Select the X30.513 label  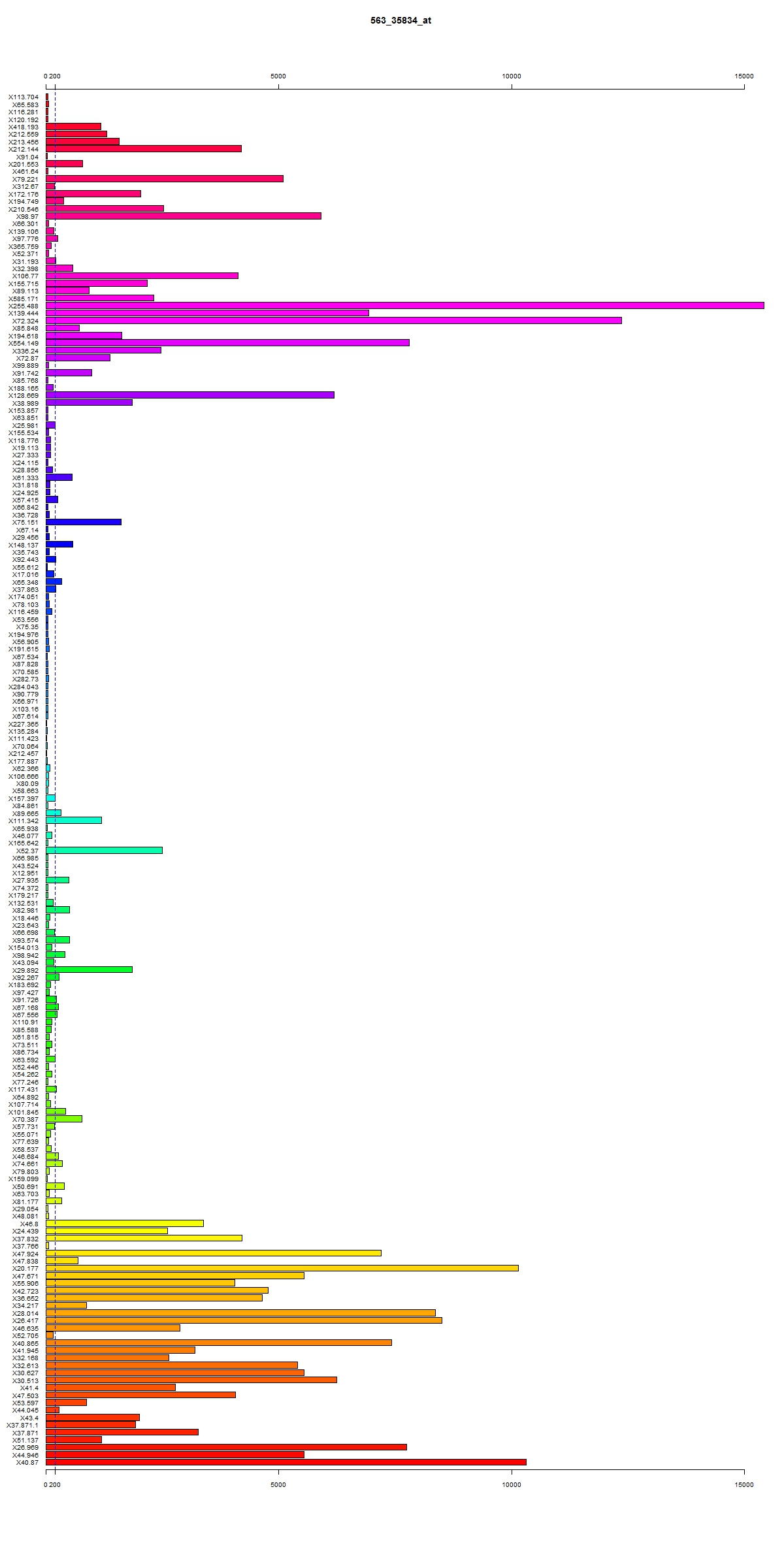[x=25, y=1380]
